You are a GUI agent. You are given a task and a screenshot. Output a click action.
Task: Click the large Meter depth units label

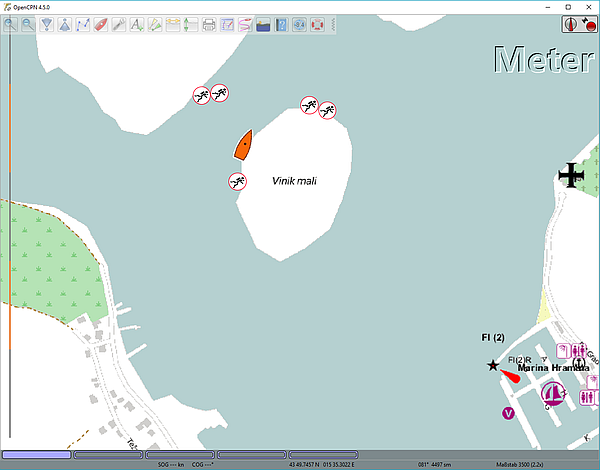544,60
